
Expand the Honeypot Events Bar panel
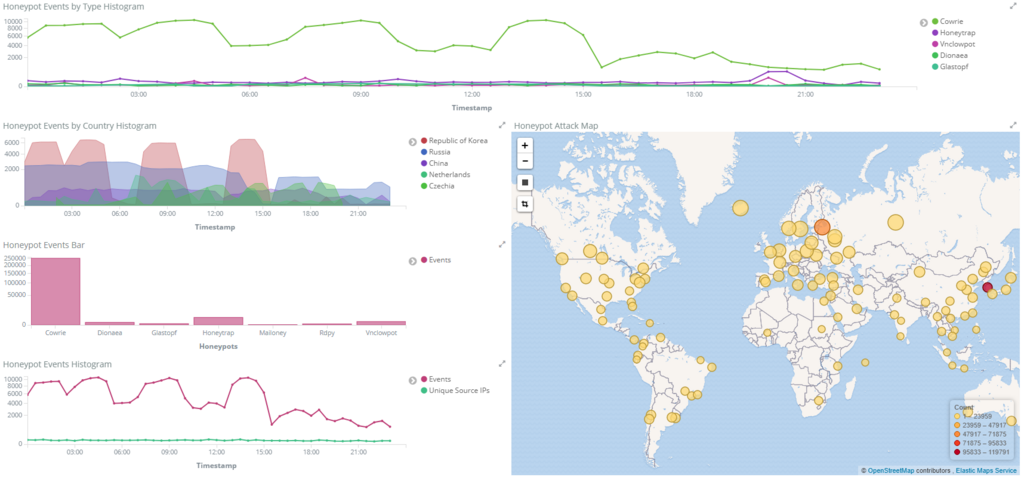(502, 244)
